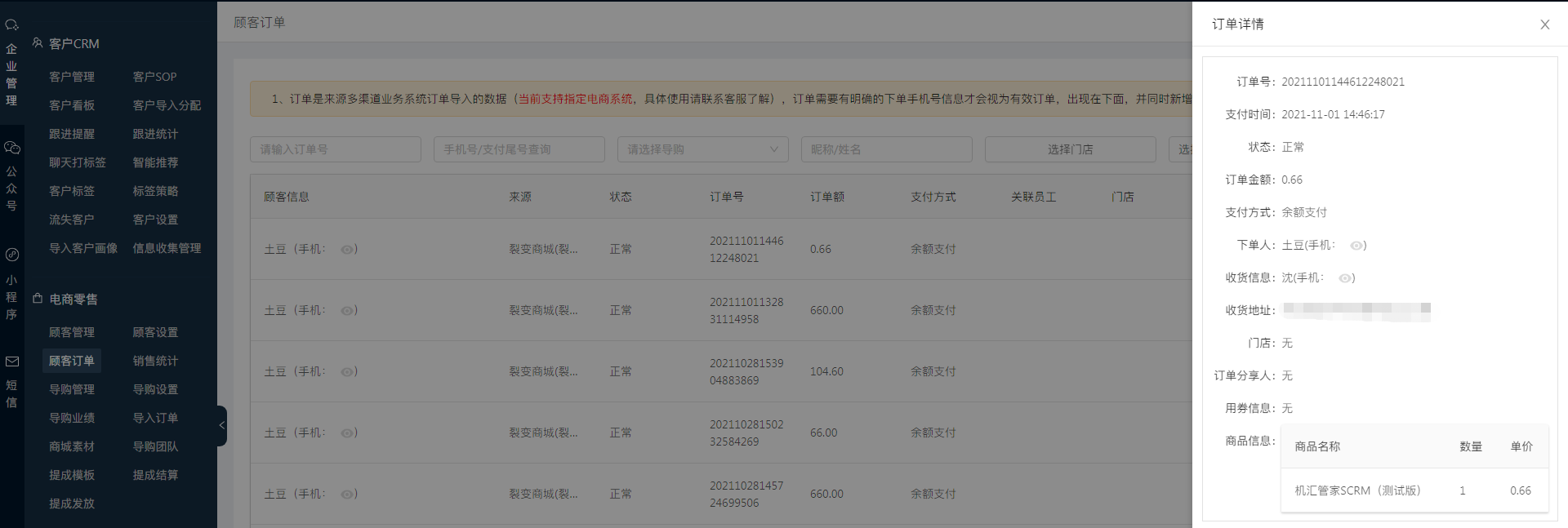The height and width of the screenshot is (528, 1568).
Task: Click the 104.60 order amount cell
Action: pyautogui.click(x=826, y=371)
